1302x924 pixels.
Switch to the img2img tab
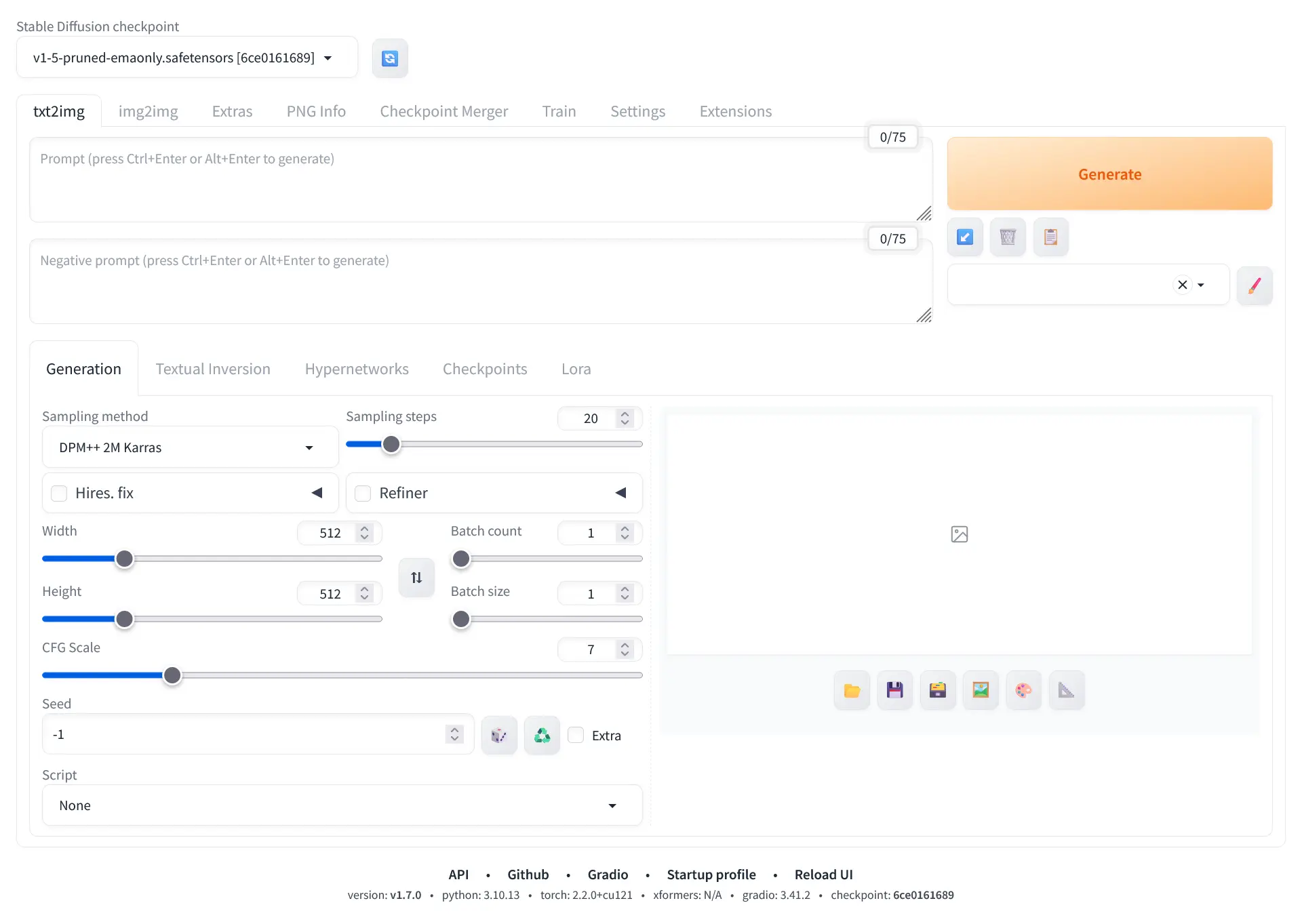149,111
